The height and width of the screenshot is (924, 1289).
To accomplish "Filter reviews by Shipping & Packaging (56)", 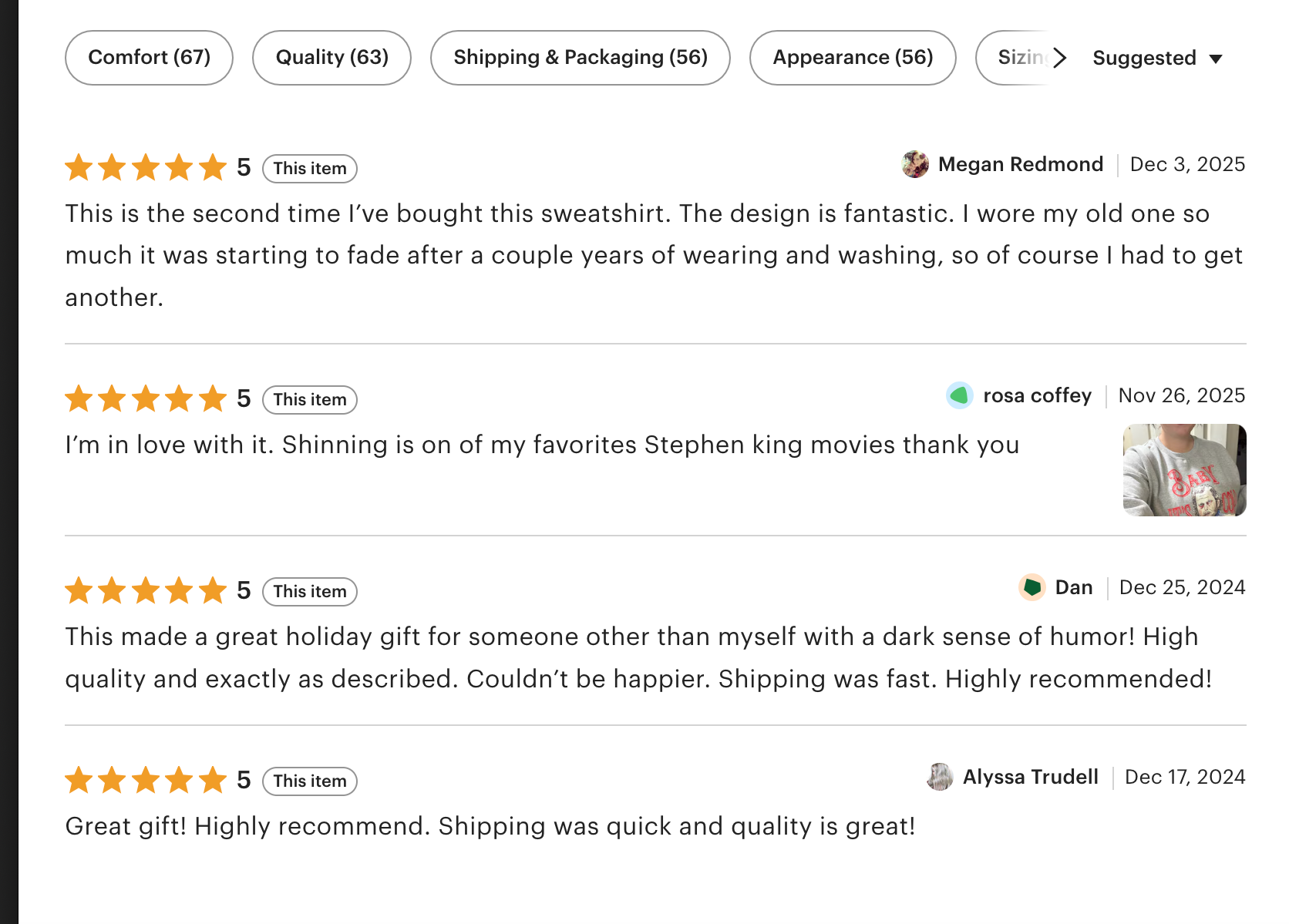I will pos(580,58).
